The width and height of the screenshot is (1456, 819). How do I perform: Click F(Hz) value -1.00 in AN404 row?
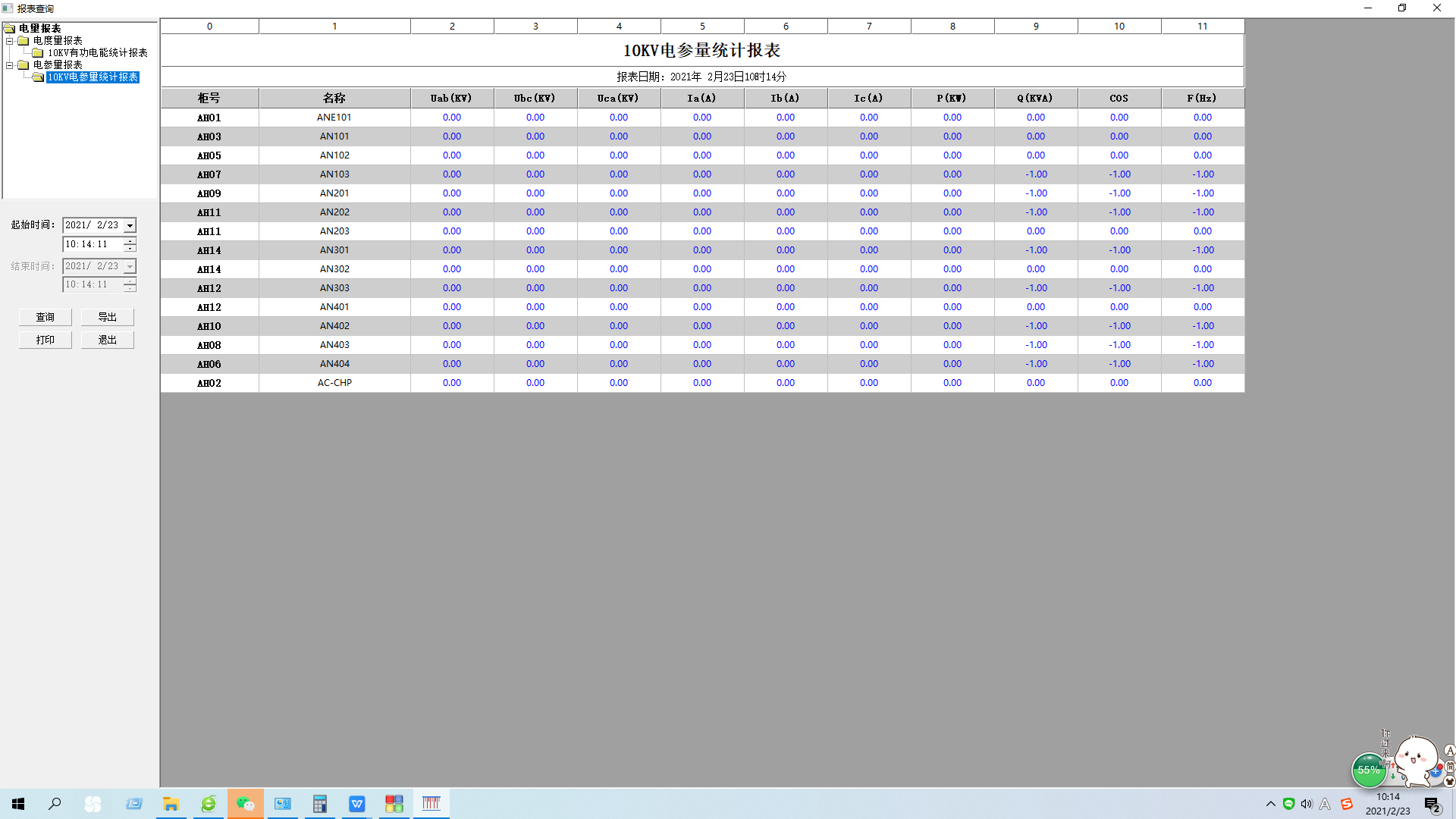point(1203,364)
